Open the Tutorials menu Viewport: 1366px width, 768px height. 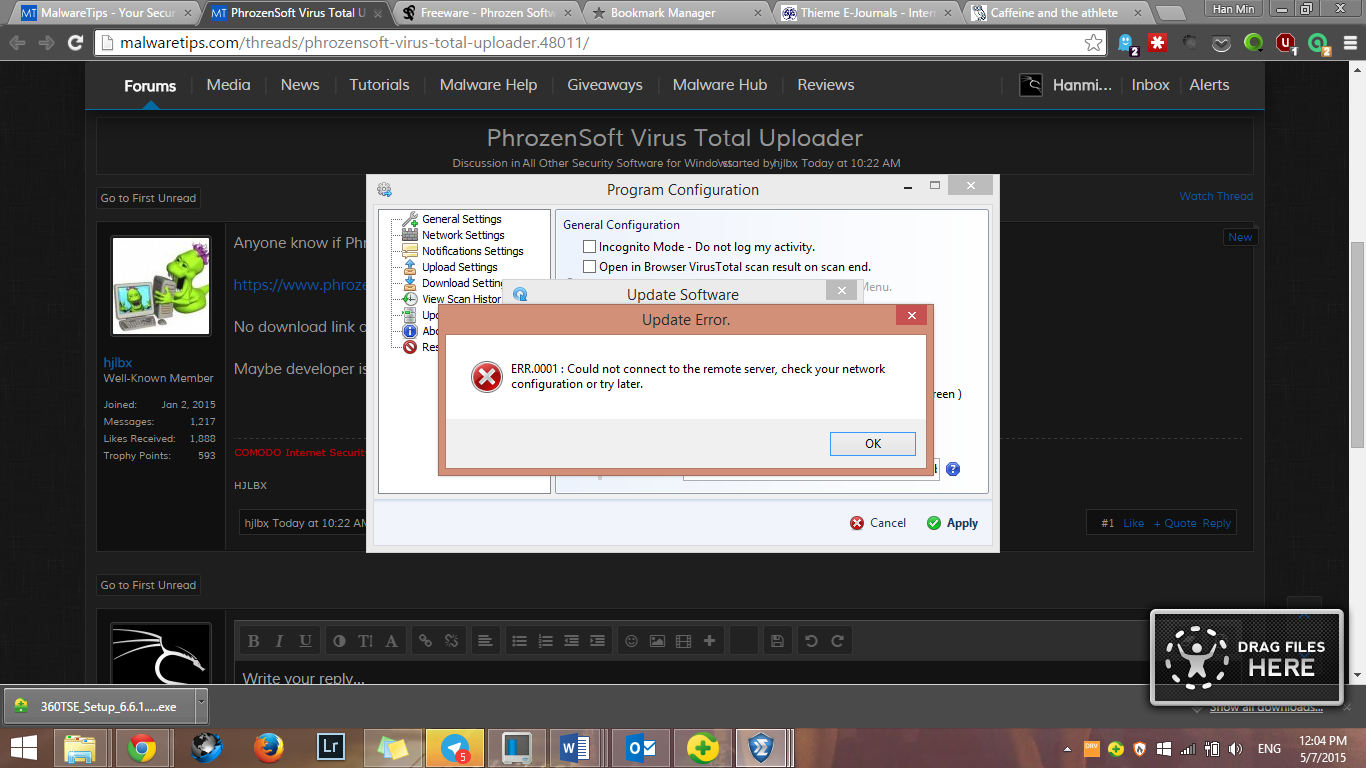pos(379,85)
